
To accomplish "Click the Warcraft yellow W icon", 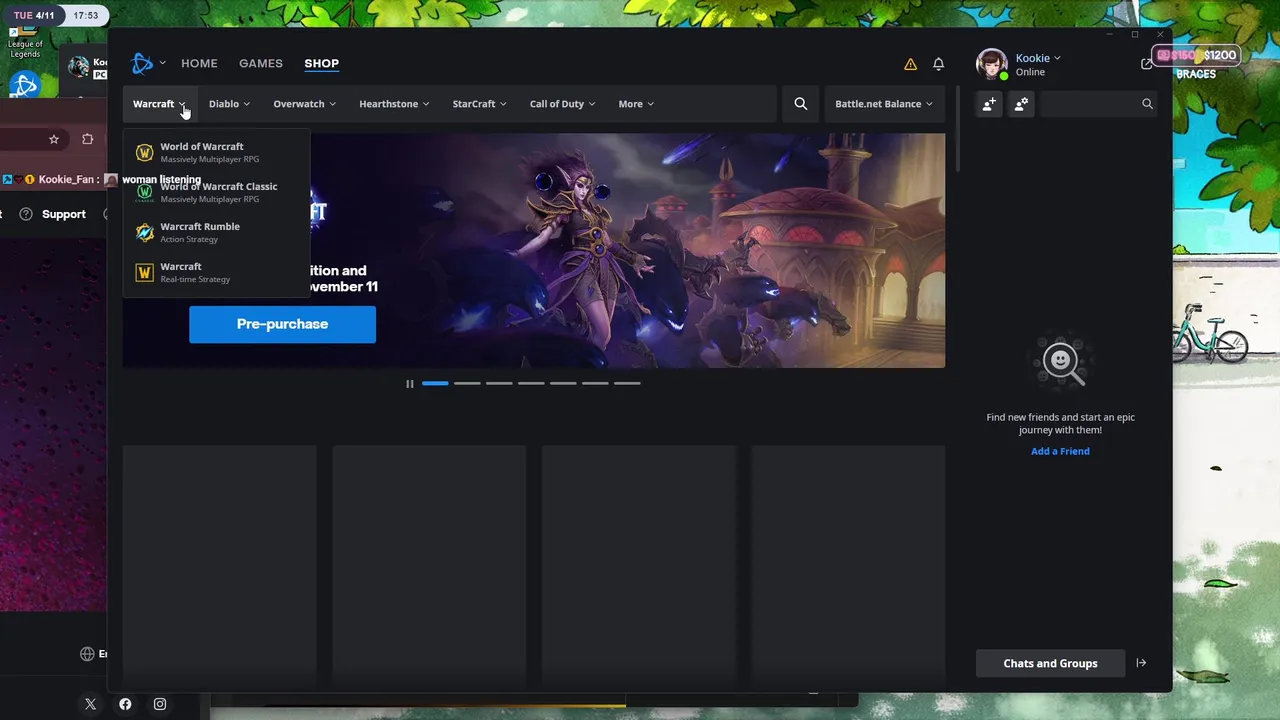I will pos(145,272).
